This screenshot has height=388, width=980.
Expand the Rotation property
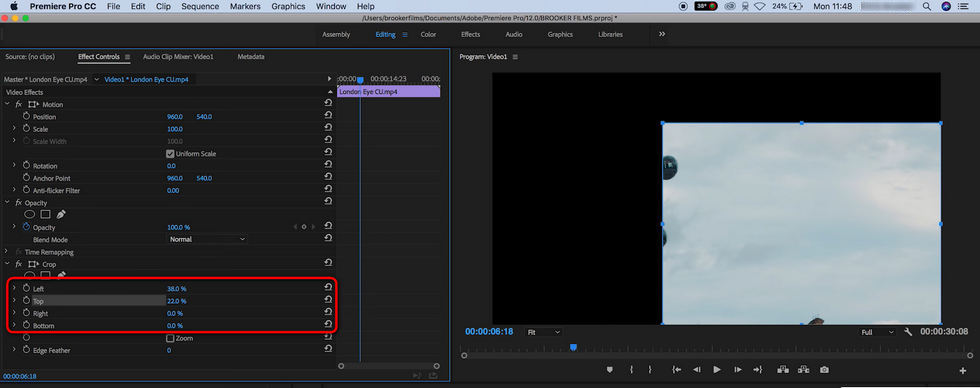(x=14, y=165)
